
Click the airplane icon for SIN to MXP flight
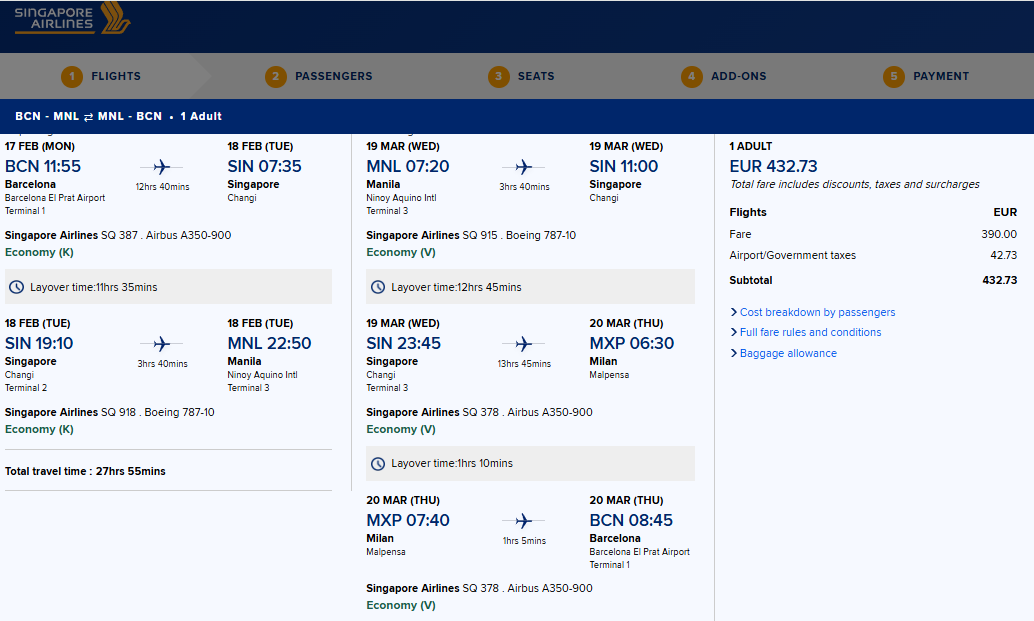click(524, 344)
